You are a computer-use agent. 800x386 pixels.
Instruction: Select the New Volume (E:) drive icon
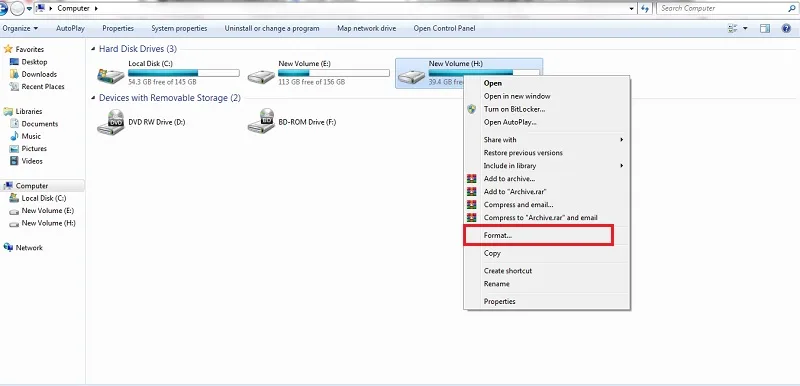[x=261, y=76]
